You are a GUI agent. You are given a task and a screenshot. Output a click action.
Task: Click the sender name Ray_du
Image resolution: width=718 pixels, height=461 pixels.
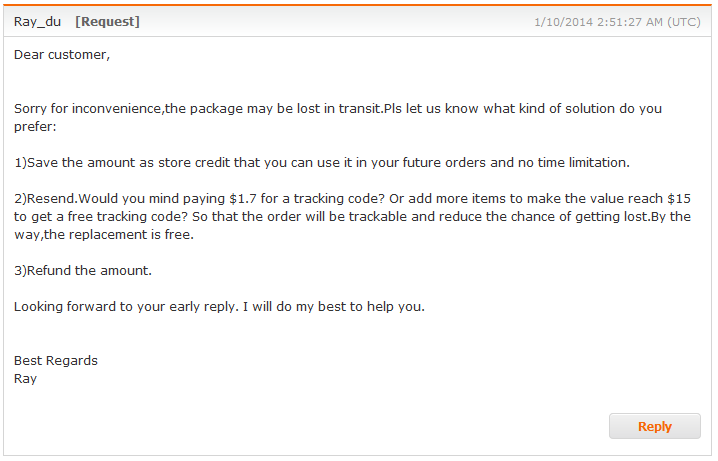pos(38,21)
